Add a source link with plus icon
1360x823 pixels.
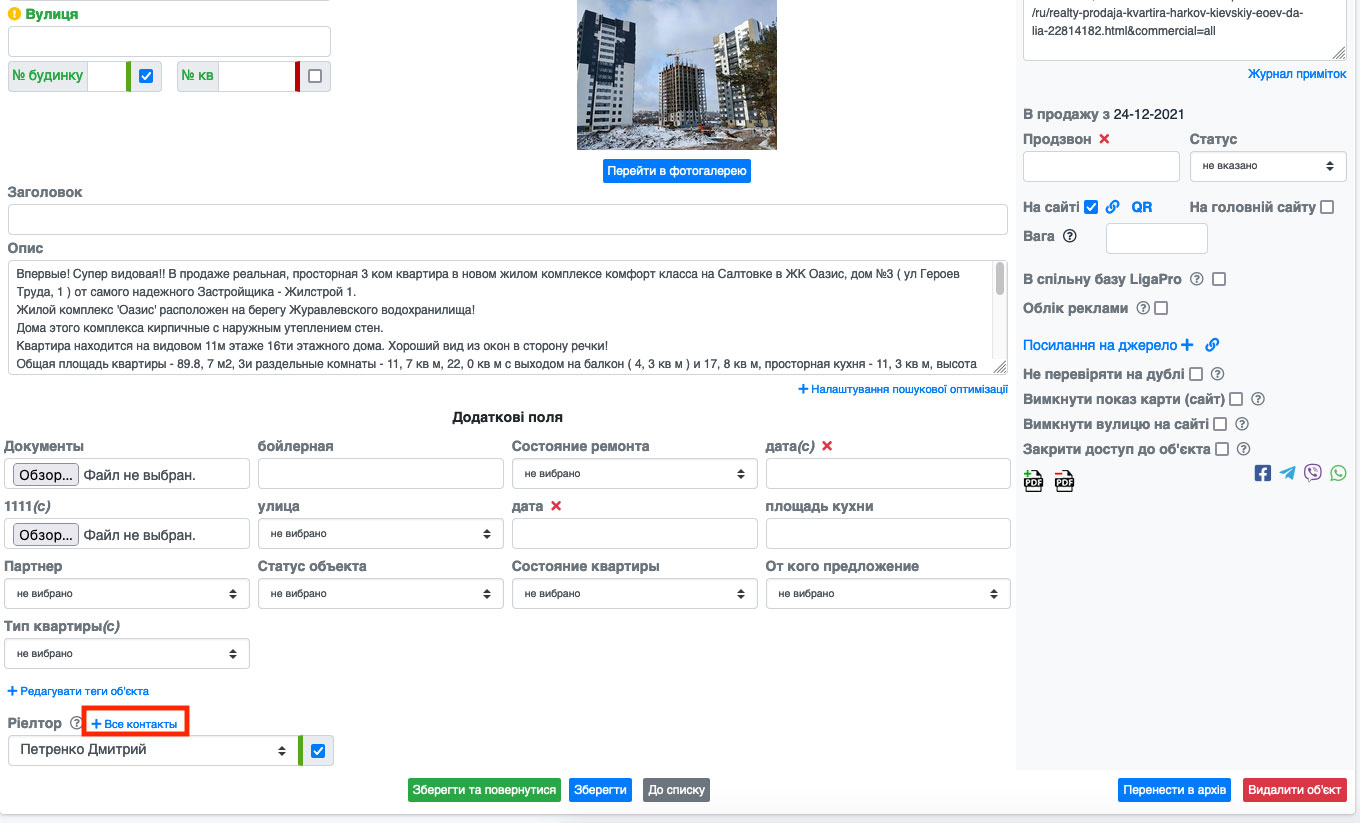pyautogui.click(x=1187, y=345)
